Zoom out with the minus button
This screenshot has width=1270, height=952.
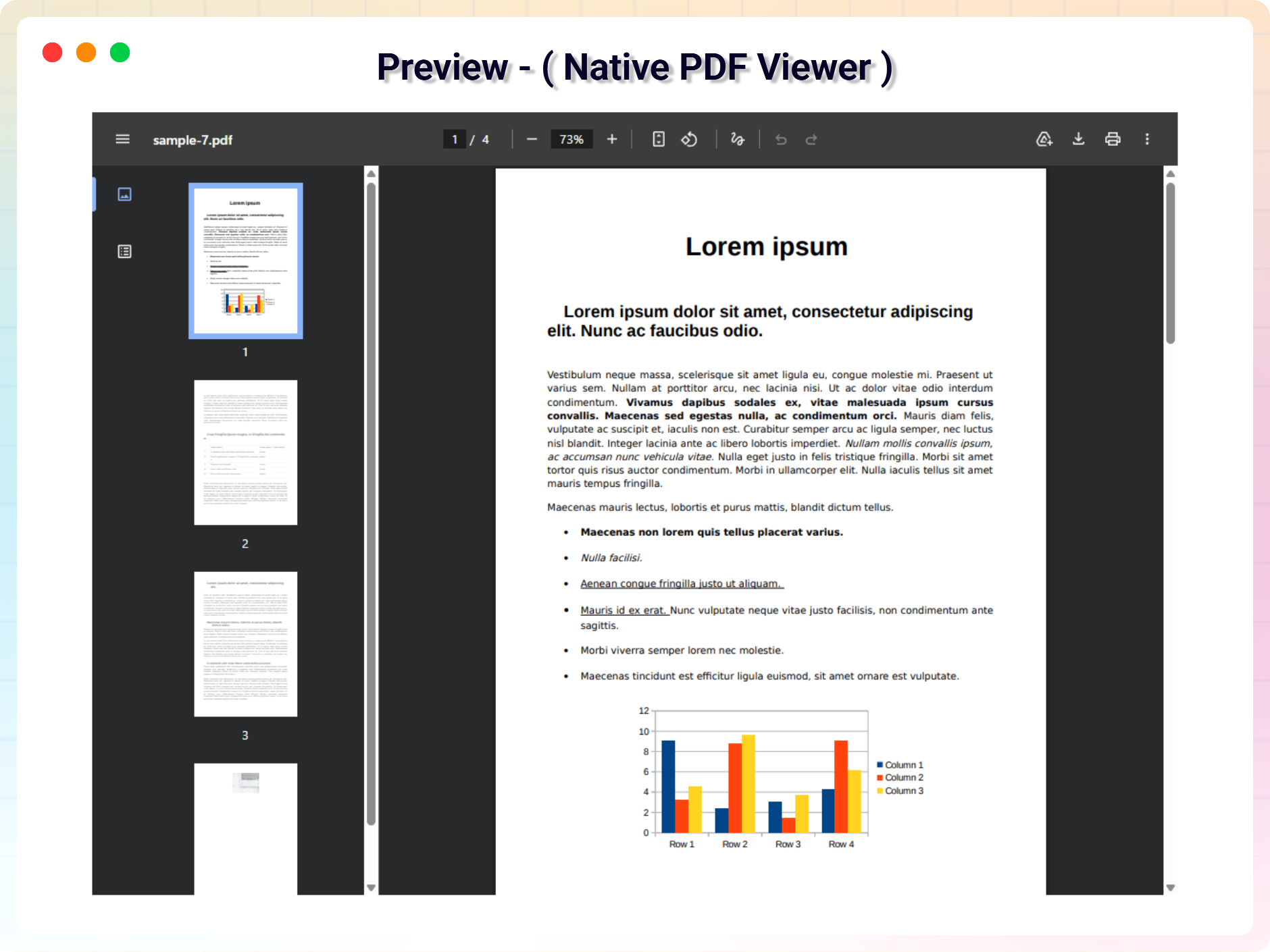(x=531, y=139)
